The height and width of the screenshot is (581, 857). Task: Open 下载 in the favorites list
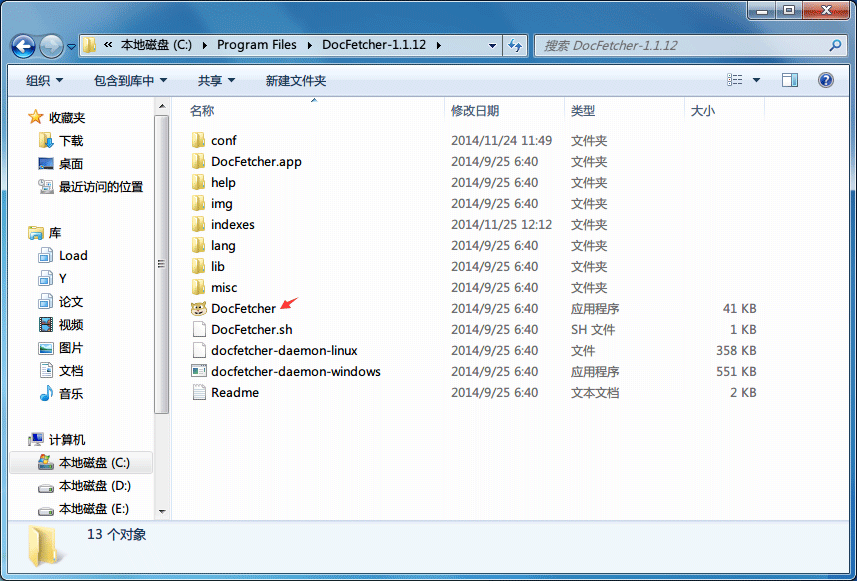click(x=71, y=141)
